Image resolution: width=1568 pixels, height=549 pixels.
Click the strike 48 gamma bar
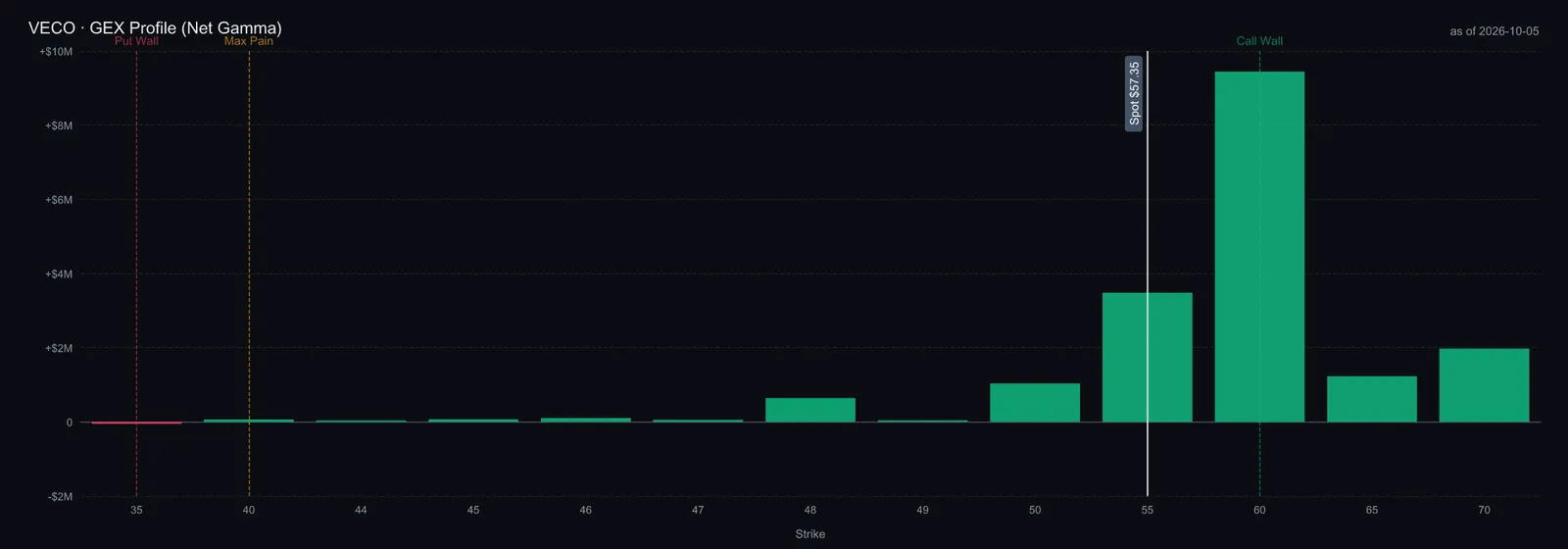[x=810, y=410]
